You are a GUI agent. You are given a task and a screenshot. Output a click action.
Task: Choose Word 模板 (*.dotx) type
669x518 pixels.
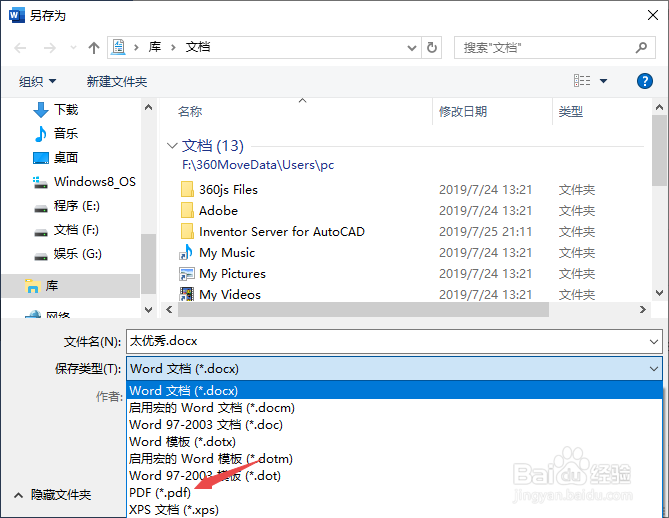(x=394, y=442)
